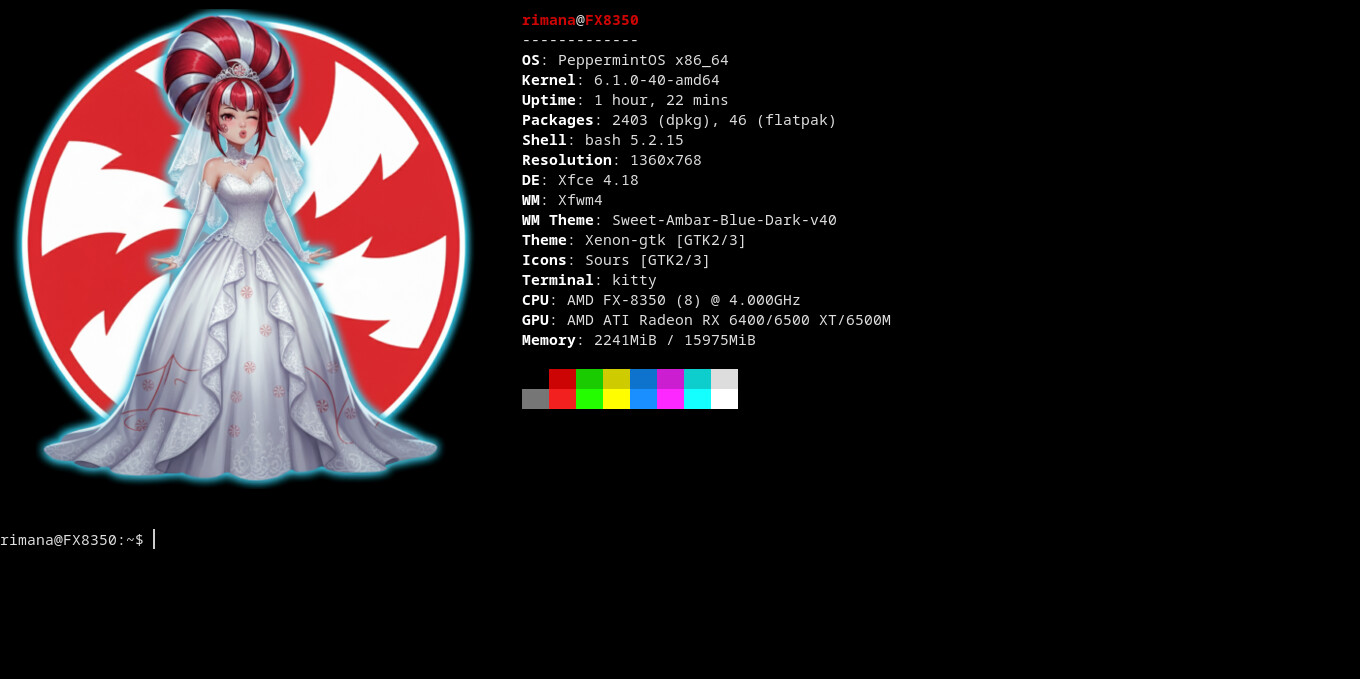Click the GPU: AMD ATI Radeon line

coord(706,320)
